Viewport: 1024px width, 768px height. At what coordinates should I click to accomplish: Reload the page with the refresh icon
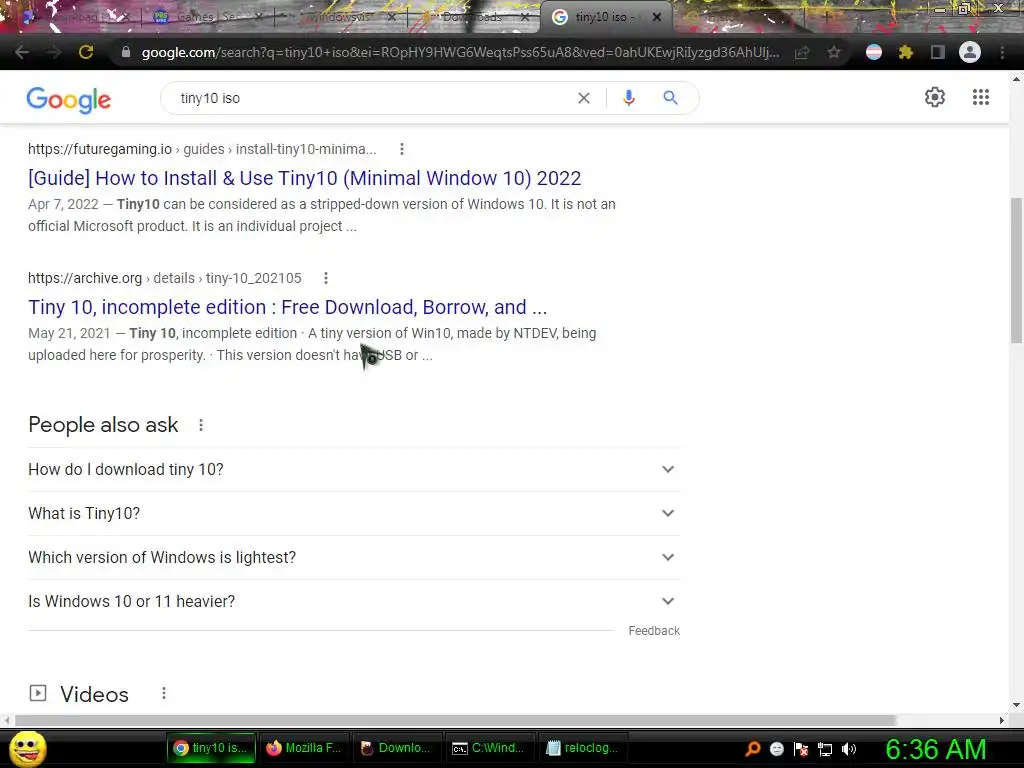click(x=86, y=52)
